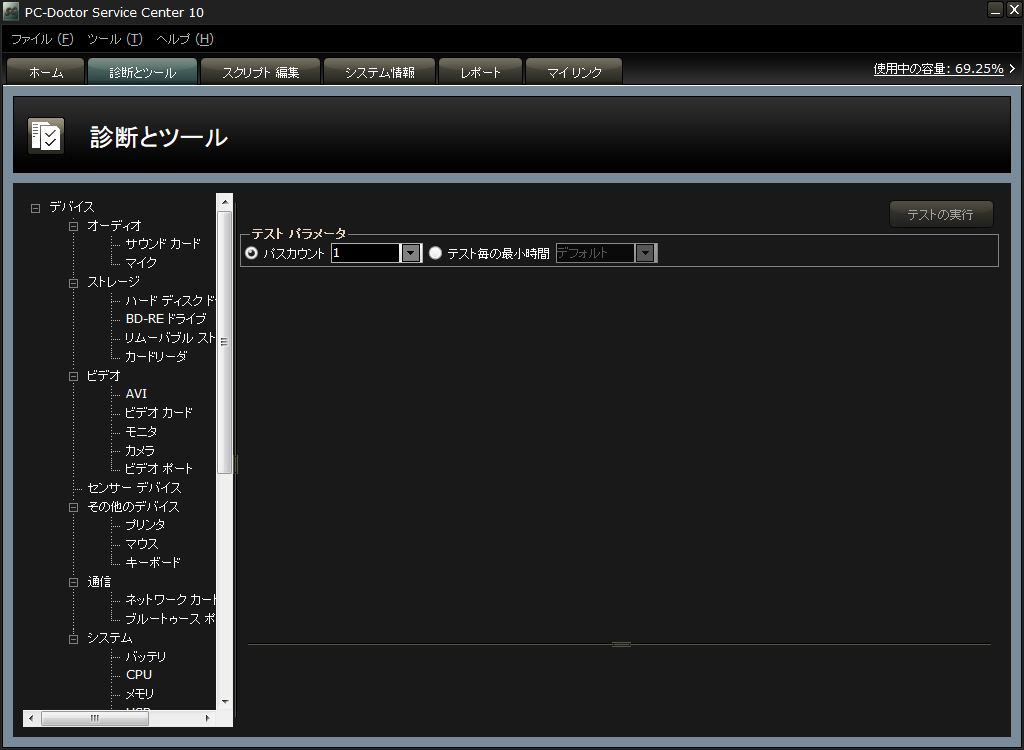The image size is (1024, 750).
Task: Click the horizontal splitter handle below parameters
Action: pos(621,644)
